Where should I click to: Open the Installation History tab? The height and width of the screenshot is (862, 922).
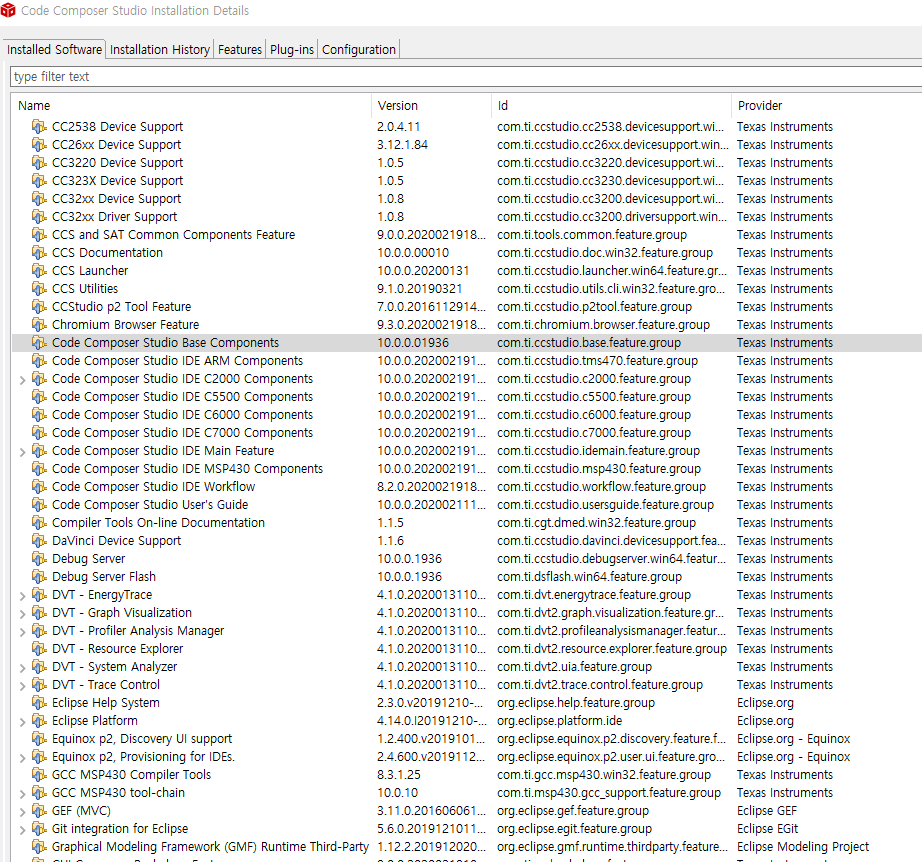159,49
